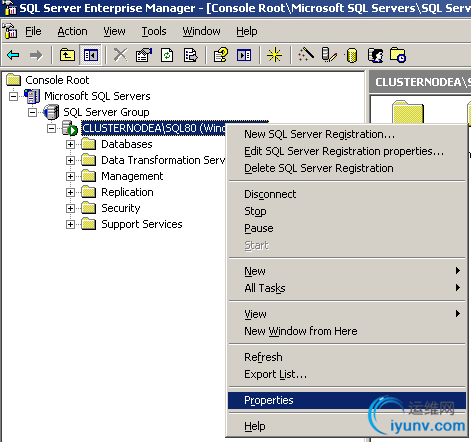Click the Up one level folder icon
The width and height of the screenshot is (471, 442).
[67, 55]
